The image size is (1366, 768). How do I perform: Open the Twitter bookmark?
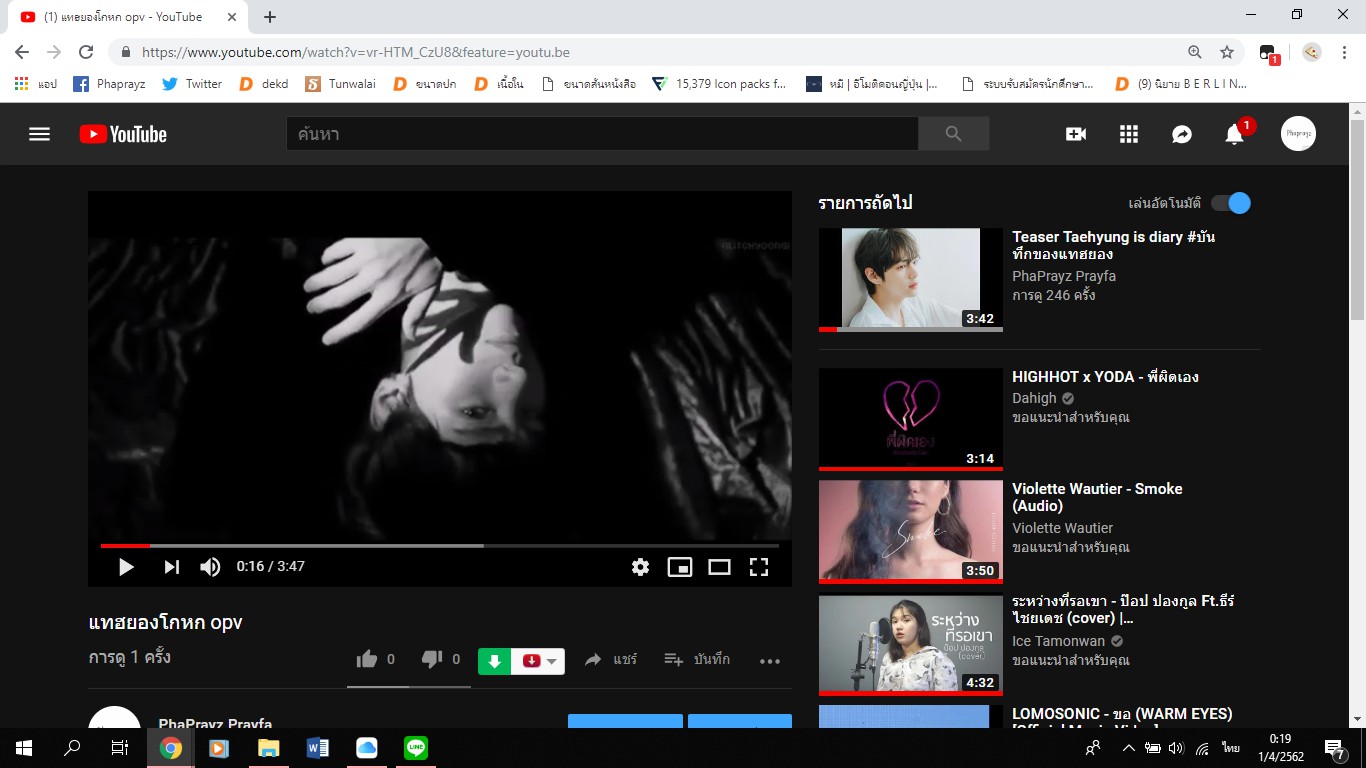tap(192, 84)
